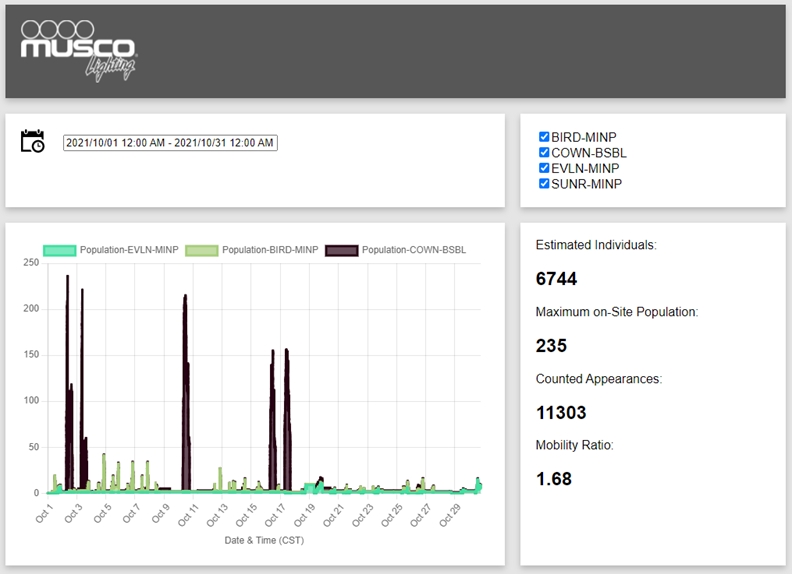Uncheck the BIRD-MINP checkbox

[544, 137]
